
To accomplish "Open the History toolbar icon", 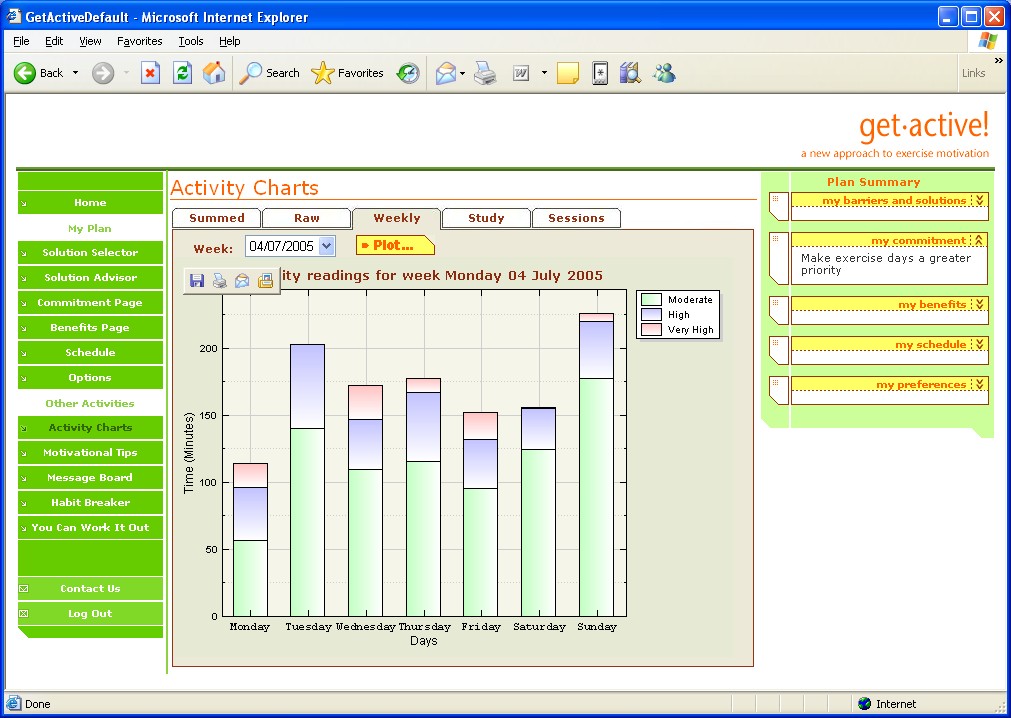I will [x=408, y=73].
